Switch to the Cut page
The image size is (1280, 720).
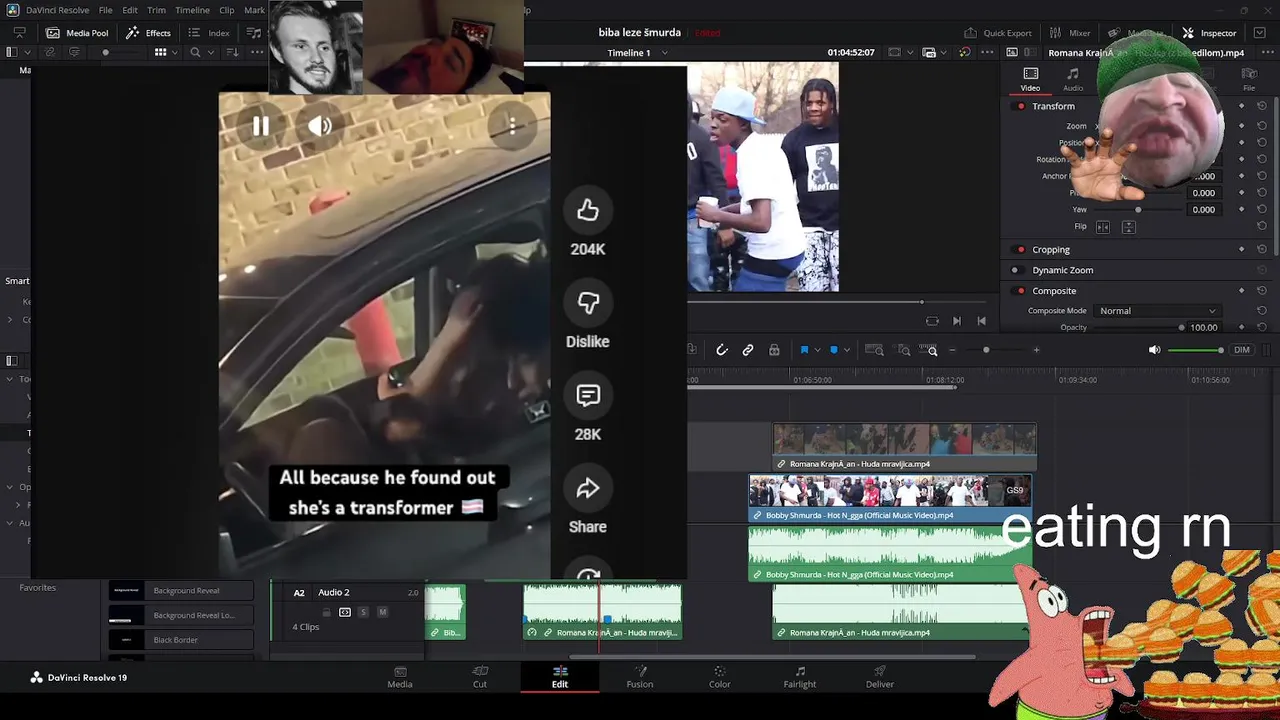tap(480, 677)
